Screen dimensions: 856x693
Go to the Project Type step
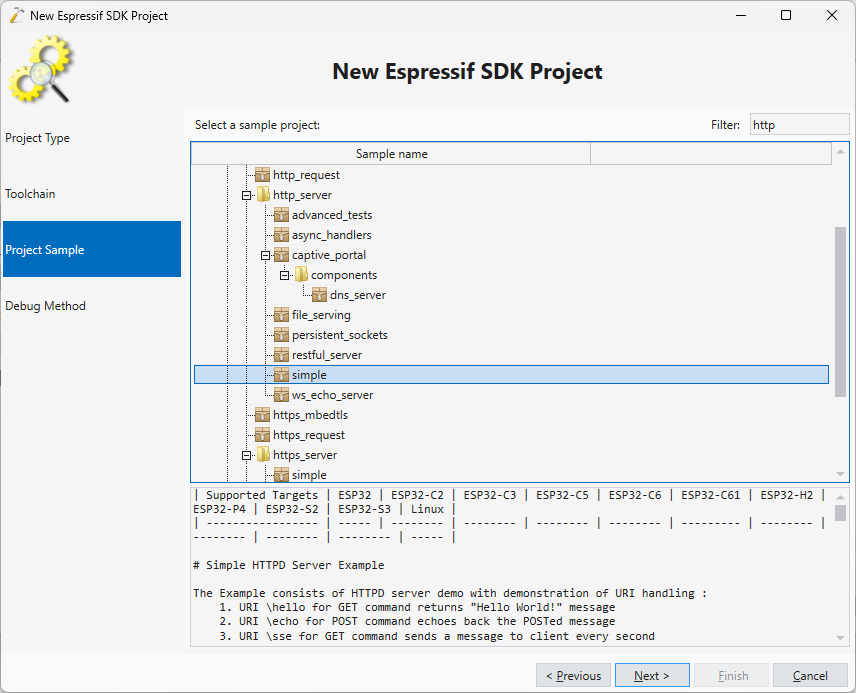pos(38,138)
